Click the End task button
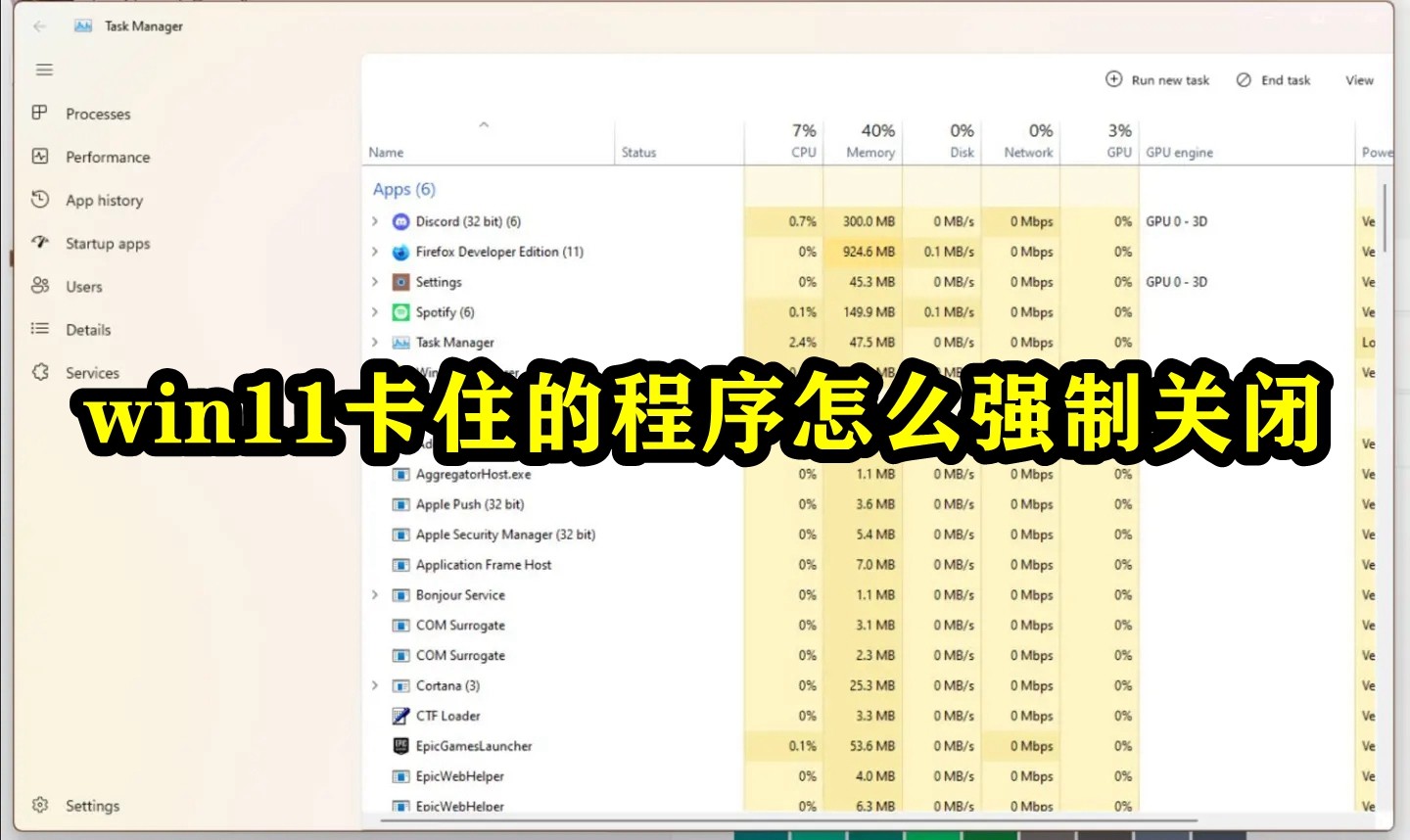1410x840 pixels. (1273, 80)
